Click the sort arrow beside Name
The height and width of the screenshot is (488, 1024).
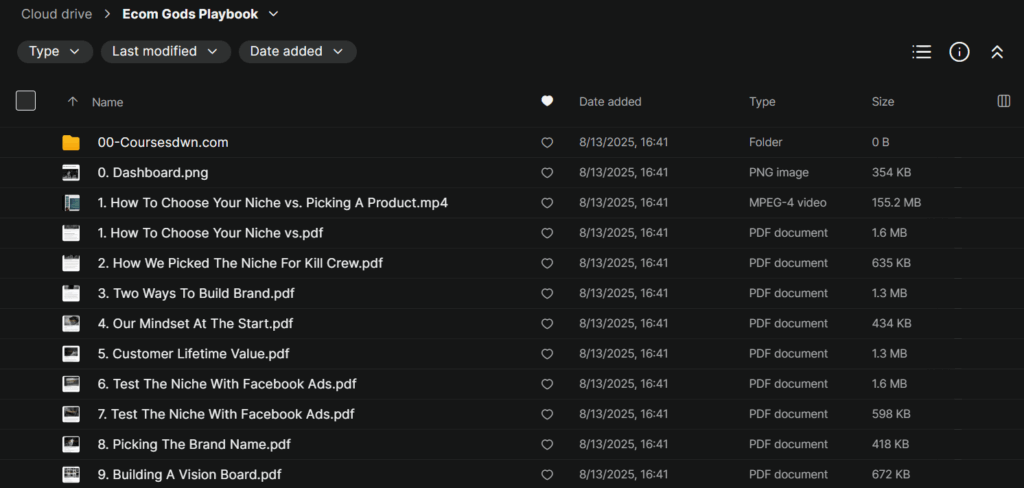point(72,102)
